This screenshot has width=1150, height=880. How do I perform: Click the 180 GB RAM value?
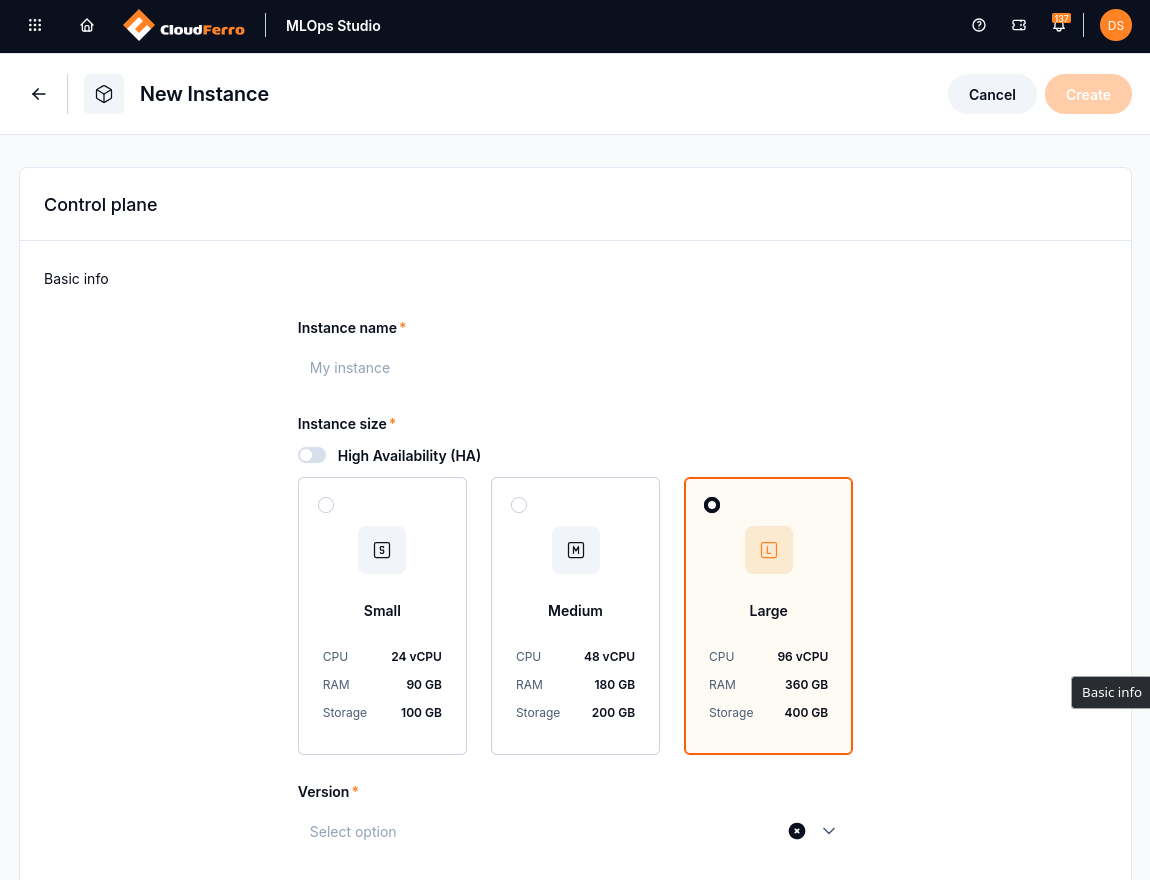[x=615, y=684]
